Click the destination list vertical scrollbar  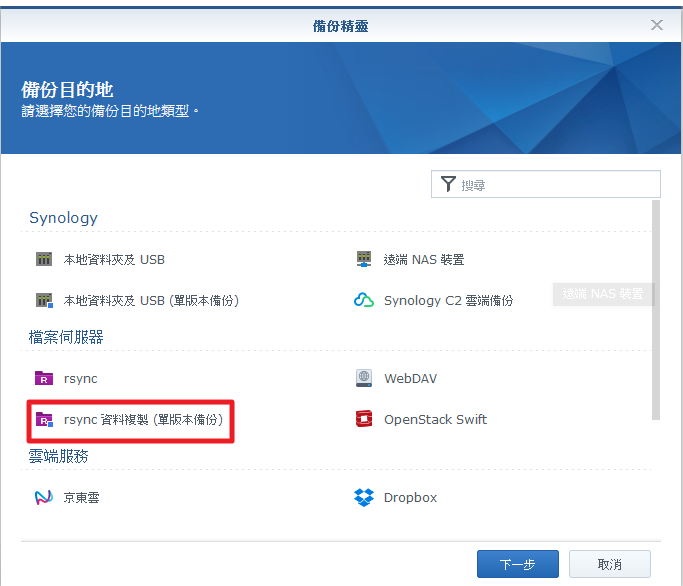click(x=656, y=310)
